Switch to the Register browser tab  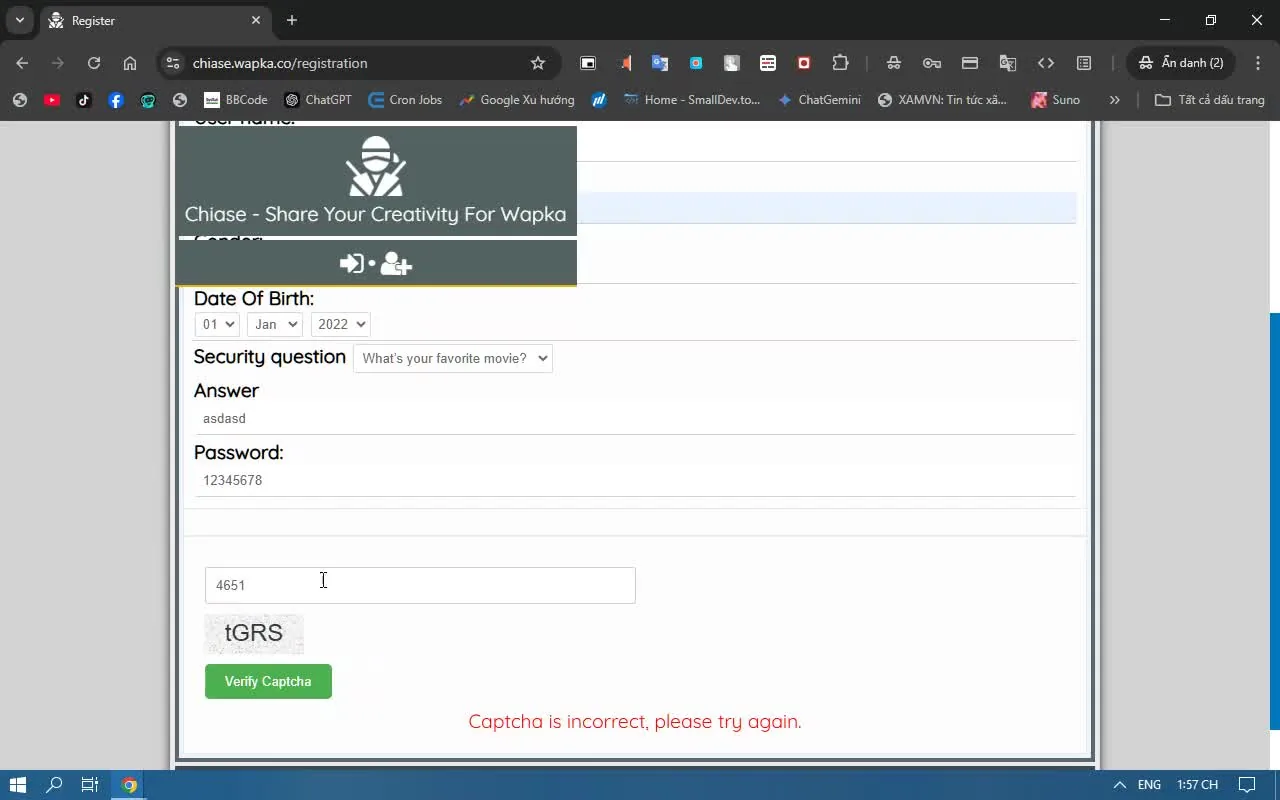tap(150, 20)
